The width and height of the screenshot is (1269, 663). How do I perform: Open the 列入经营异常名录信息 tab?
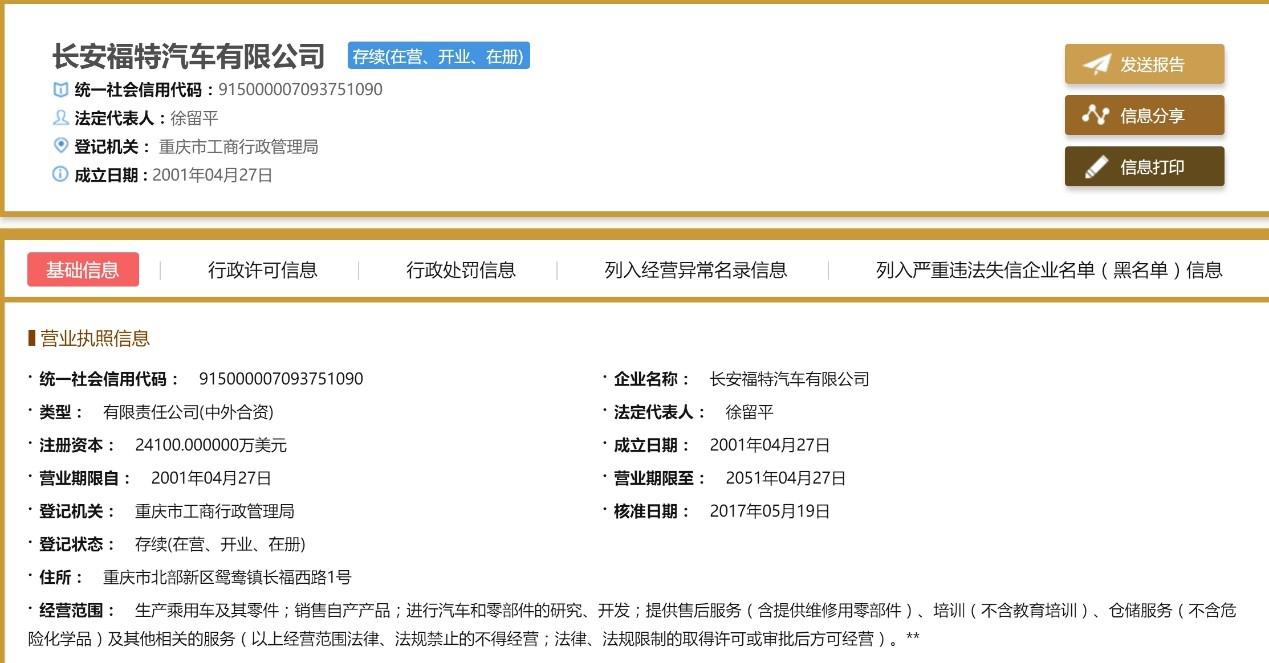click(x=696, y=270)
